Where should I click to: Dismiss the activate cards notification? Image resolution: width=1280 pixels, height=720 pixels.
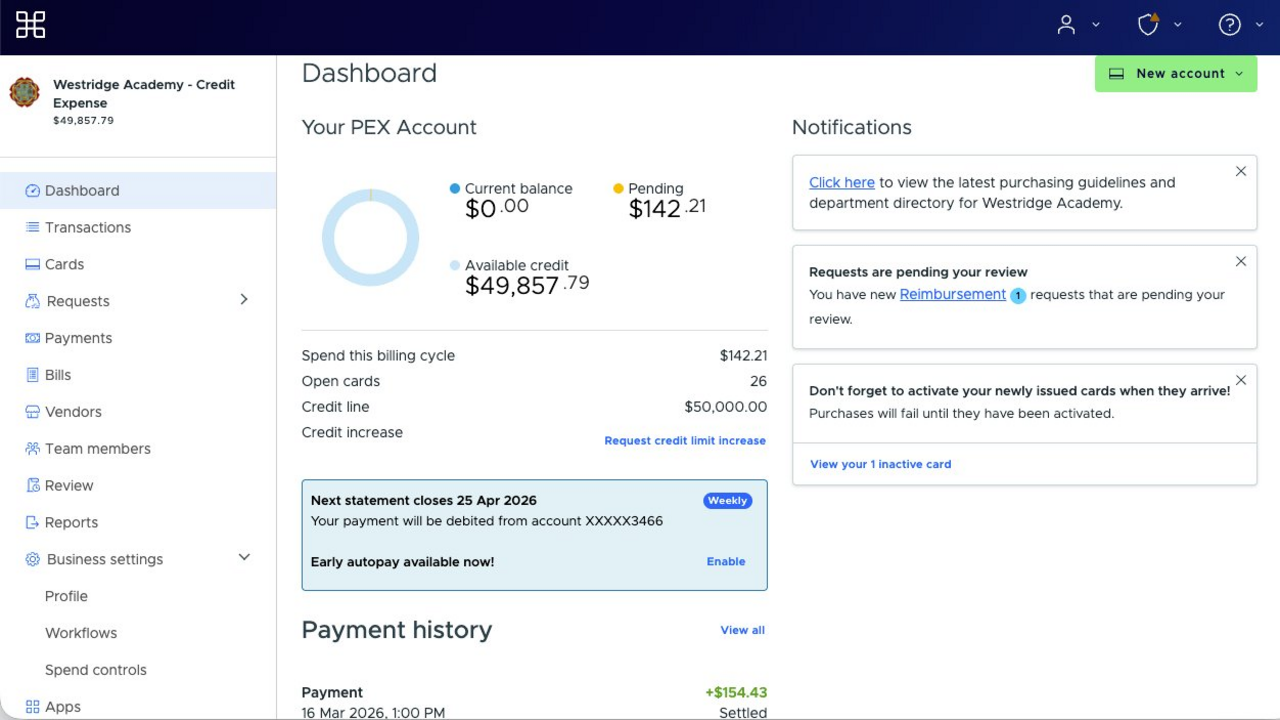pyautogui.click(x=1241, y=381)
